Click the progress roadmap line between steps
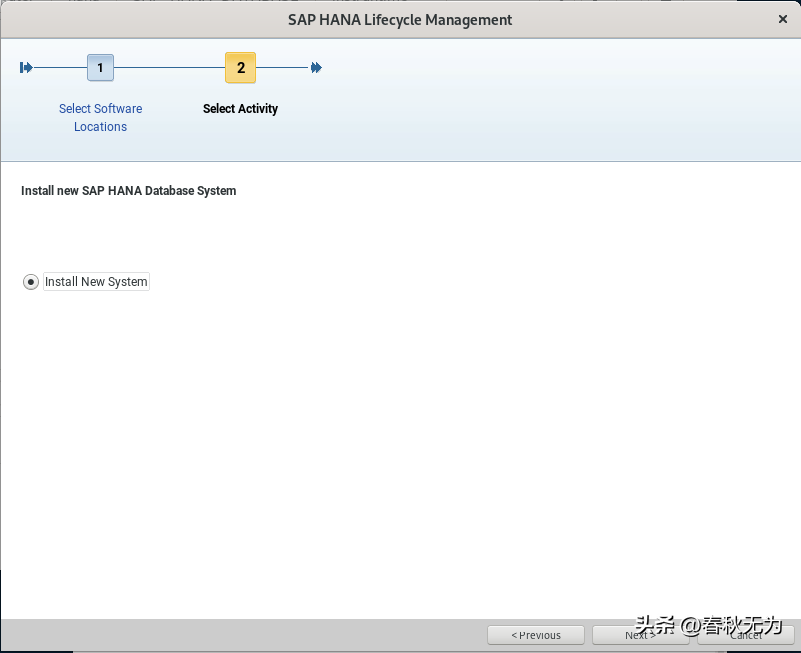This screenshot has width=801, height=653. [170, 67]
